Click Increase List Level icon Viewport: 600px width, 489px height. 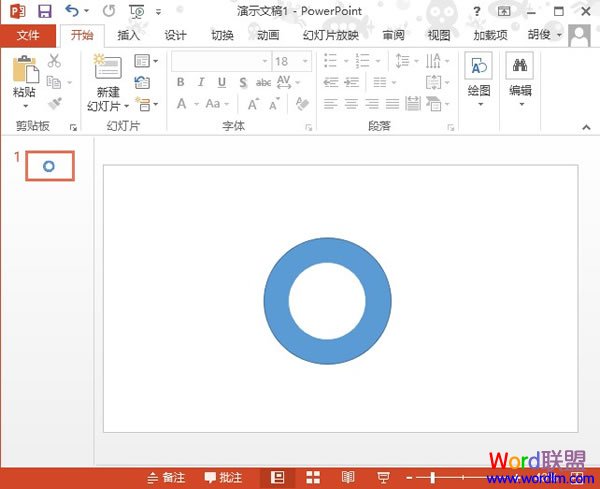pos(352,82)
